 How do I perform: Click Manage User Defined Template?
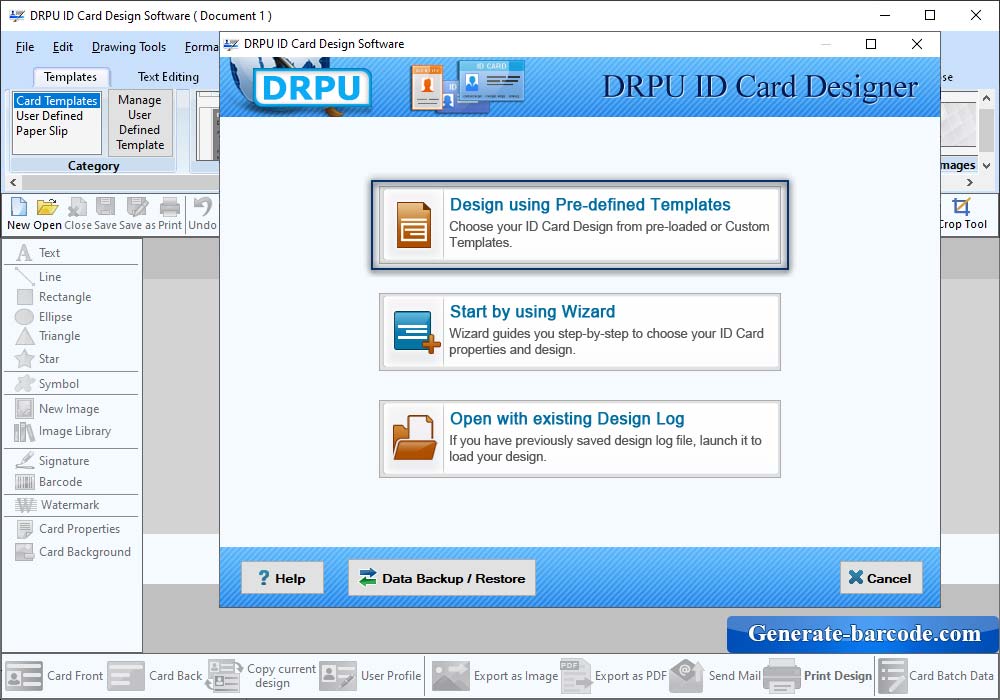[x=140, y=122]
